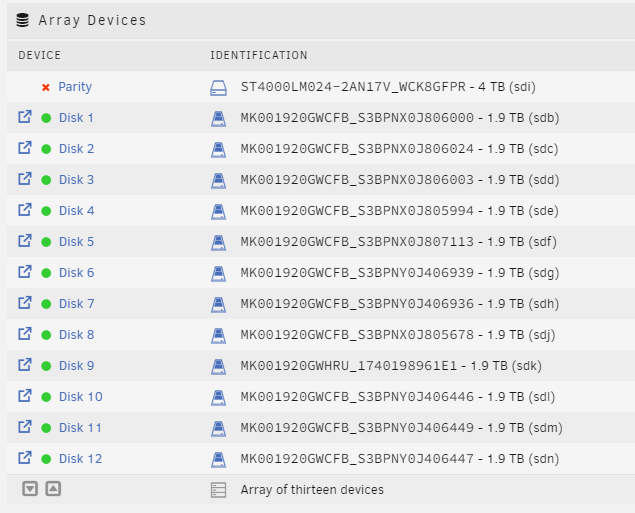Open Disk 10 device settings link

pos(81,396)
